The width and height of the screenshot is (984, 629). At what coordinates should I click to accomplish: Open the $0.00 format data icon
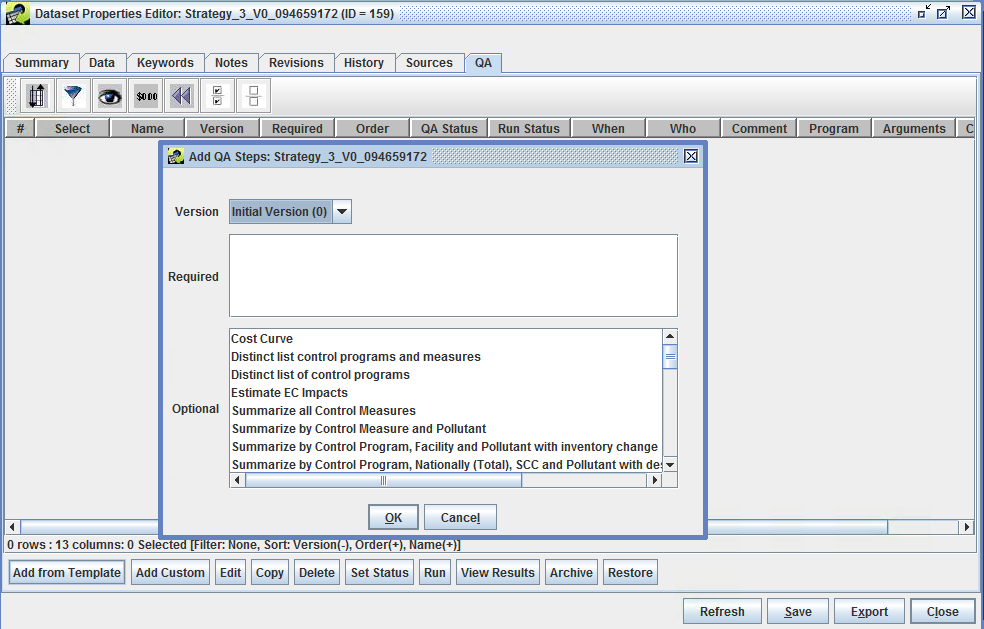pyautogui.click(x=145, y=95)
